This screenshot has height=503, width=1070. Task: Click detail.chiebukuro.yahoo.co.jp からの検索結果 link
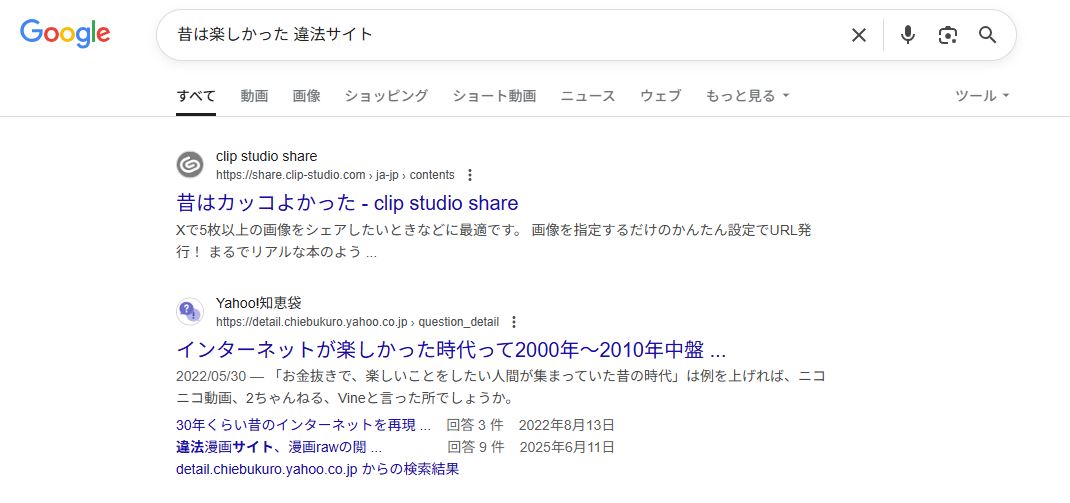317,470
